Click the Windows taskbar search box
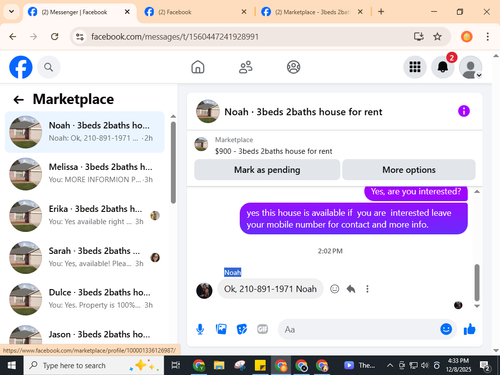 click(x=94, y=365)
